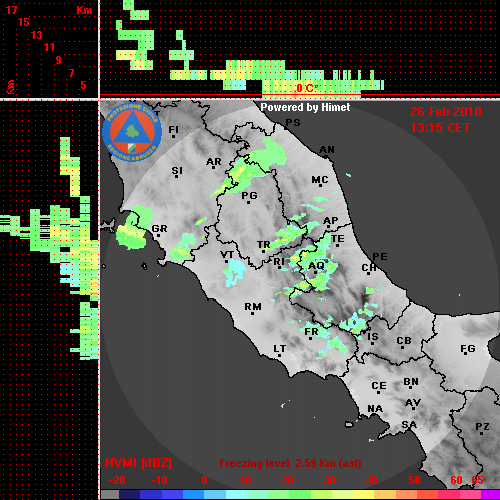Click the 'CH' city label on map
This screenshot has width=500, height=500.
click(369, 268)
